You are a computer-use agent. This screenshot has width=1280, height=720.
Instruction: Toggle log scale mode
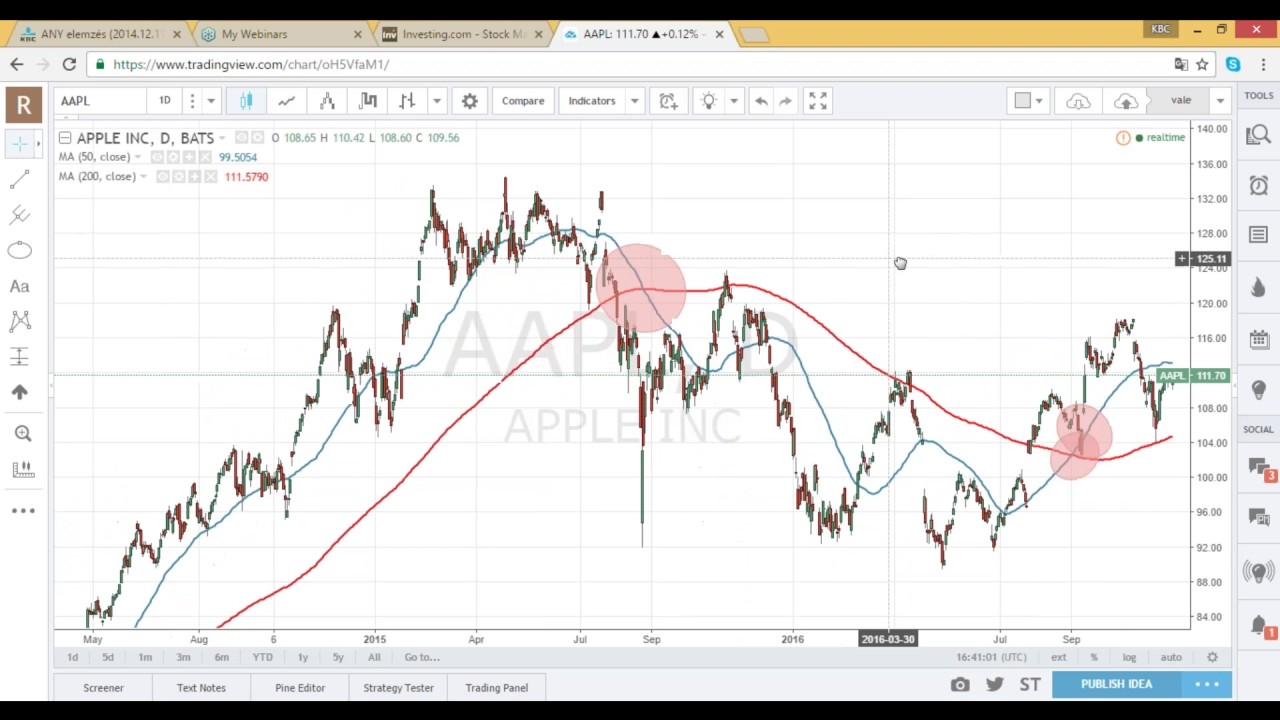pyautogui.click(x=1129, y=657)
